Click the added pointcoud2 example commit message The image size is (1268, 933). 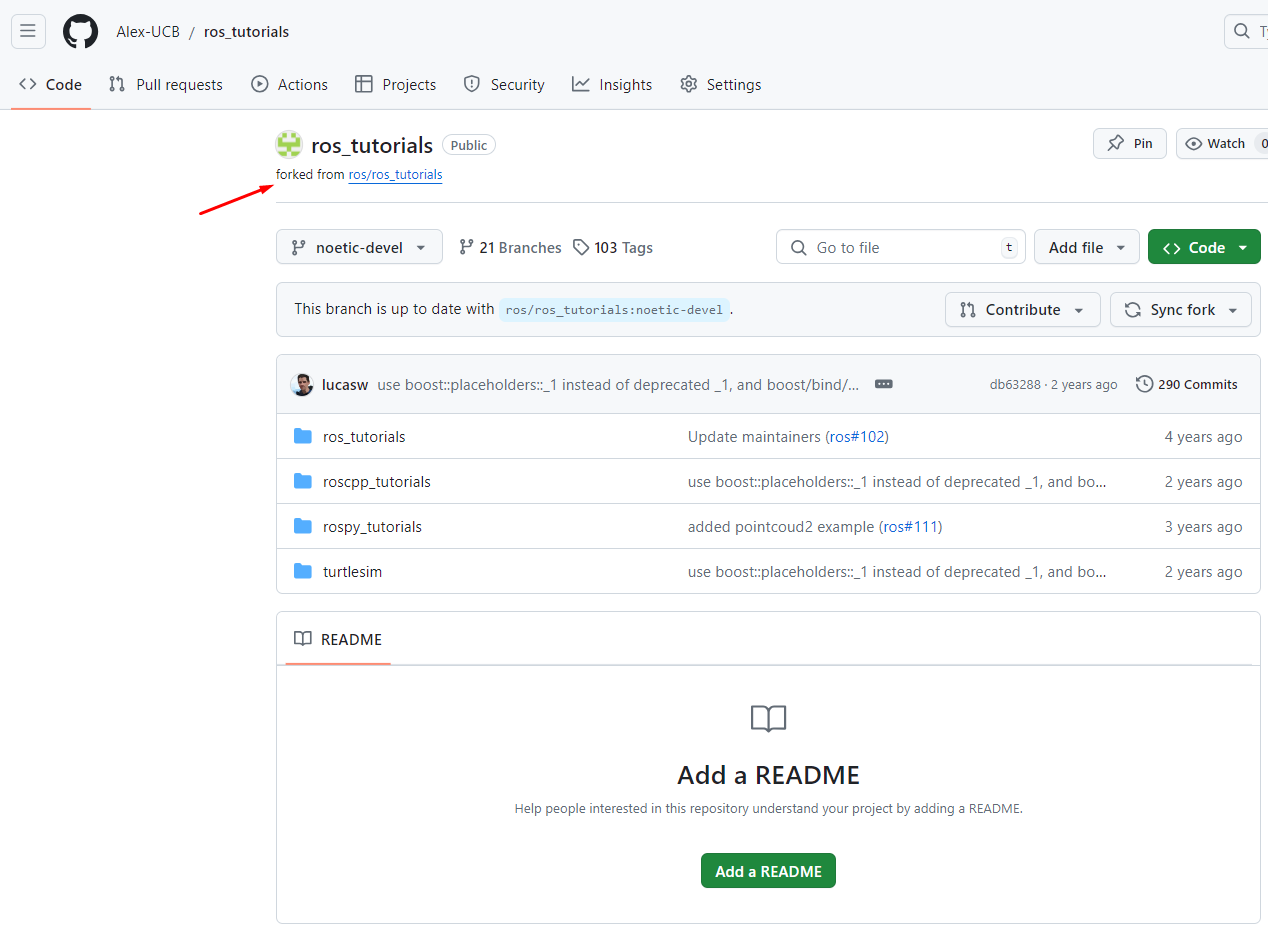pos(782,526)
